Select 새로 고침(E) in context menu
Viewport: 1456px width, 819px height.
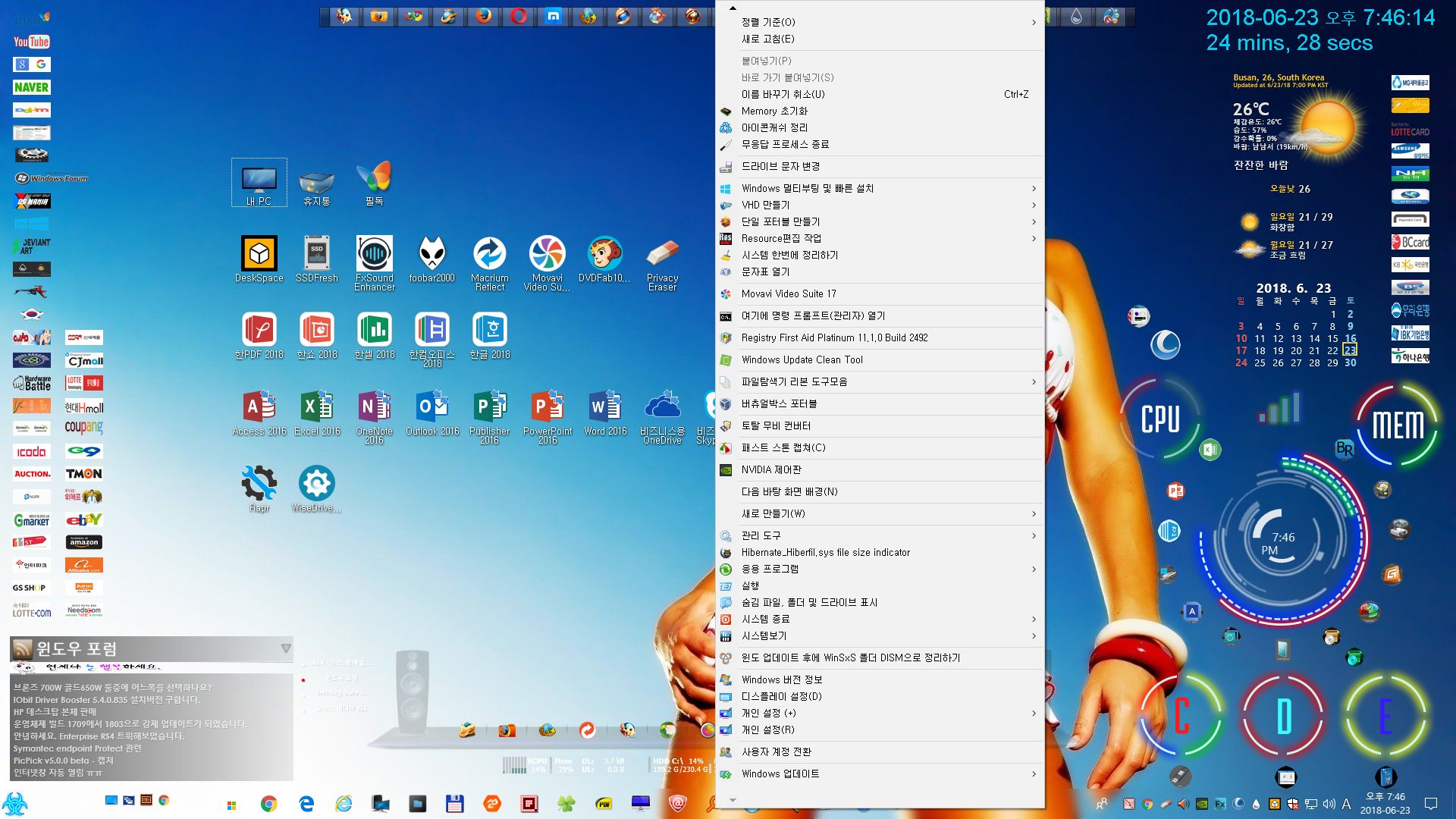pyautogui.click(x=880, y=39)
